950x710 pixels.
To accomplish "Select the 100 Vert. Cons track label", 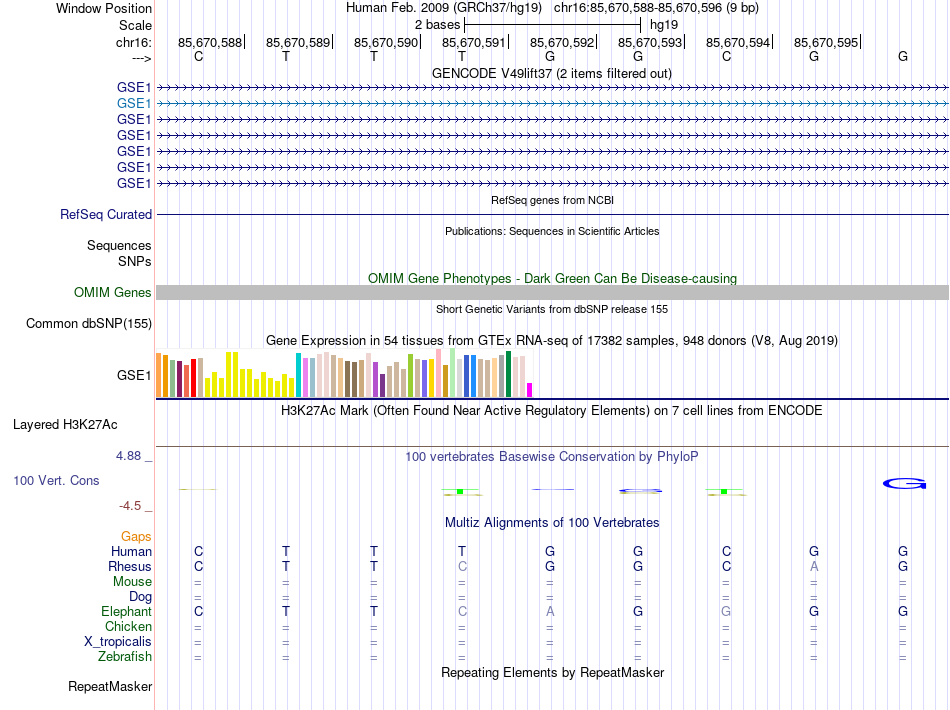I will [x=56, y=481].
